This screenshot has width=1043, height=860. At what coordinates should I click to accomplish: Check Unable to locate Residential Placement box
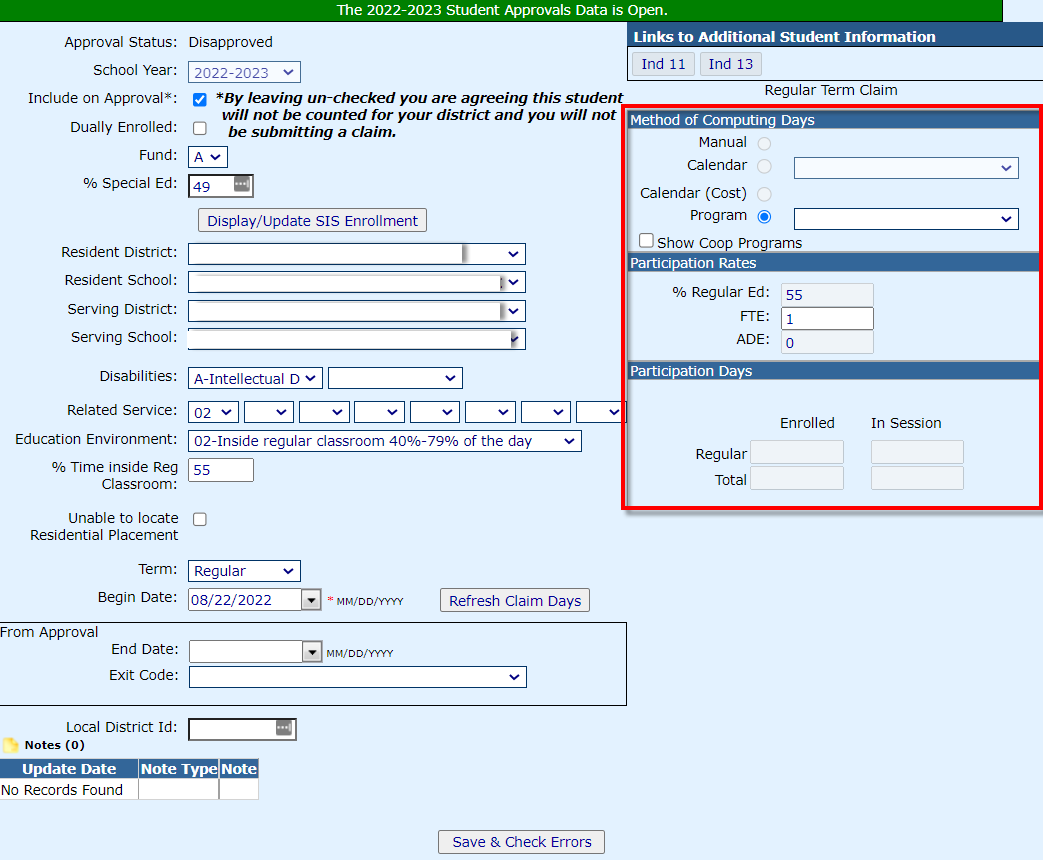point(200,519)
